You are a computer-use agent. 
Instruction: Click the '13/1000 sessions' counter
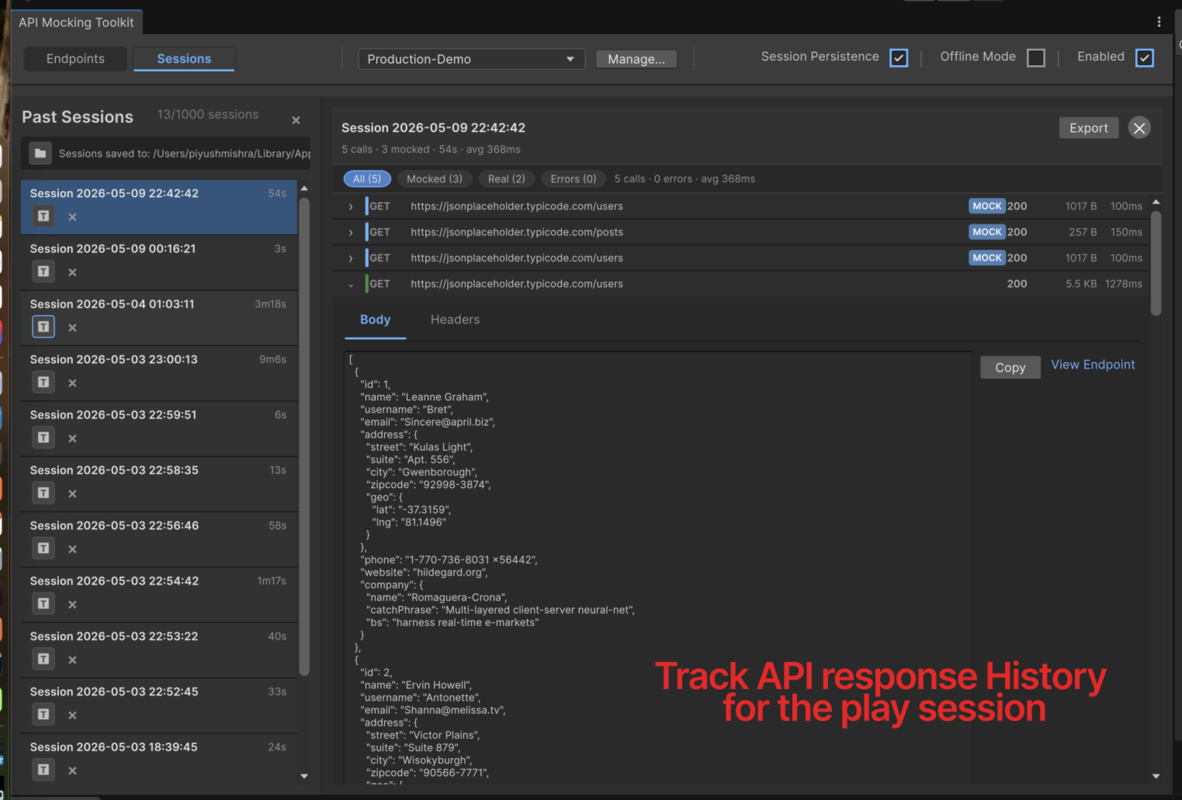(208, 115)
